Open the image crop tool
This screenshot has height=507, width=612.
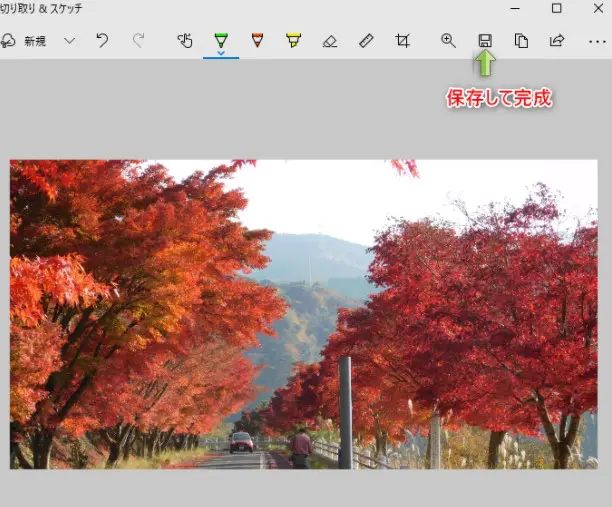pos(402,41)
